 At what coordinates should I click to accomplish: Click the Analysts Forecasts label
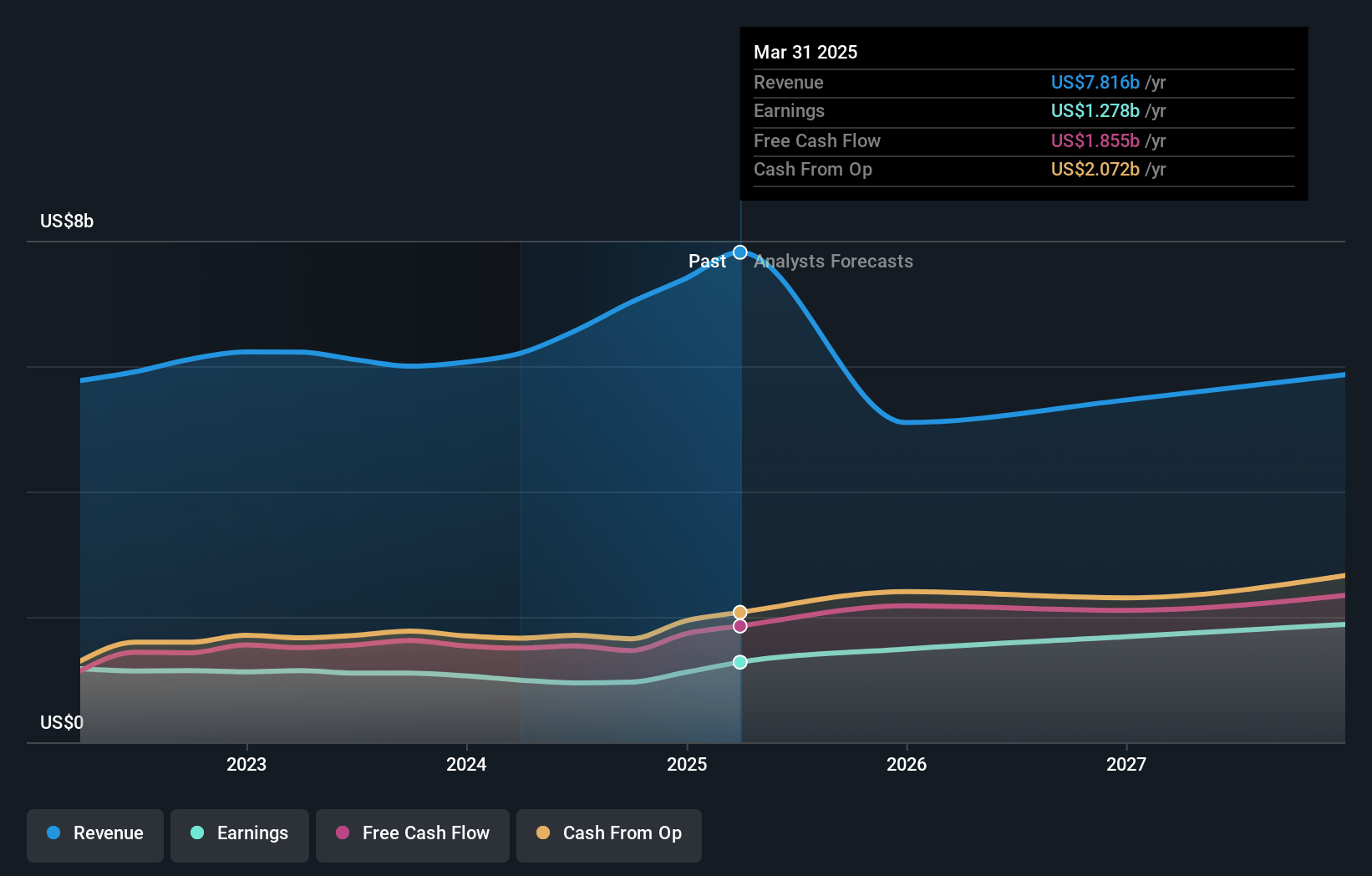coord(834,261)
